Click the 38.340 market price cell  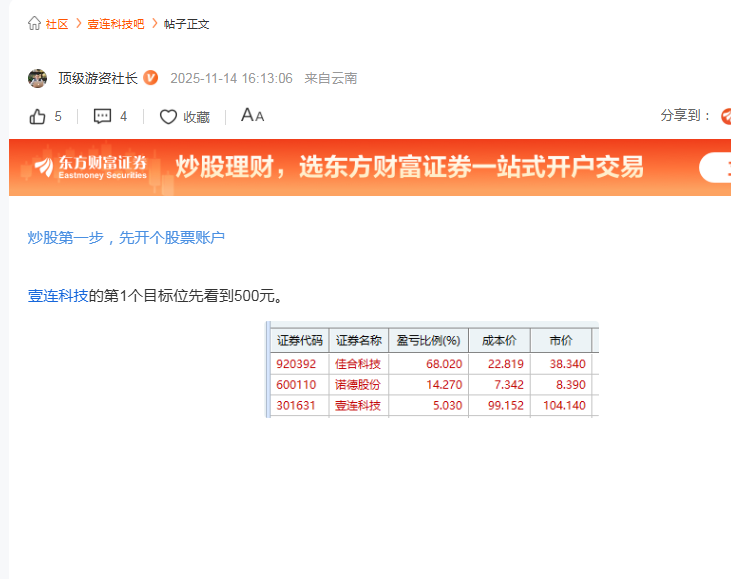pos(567,364)
